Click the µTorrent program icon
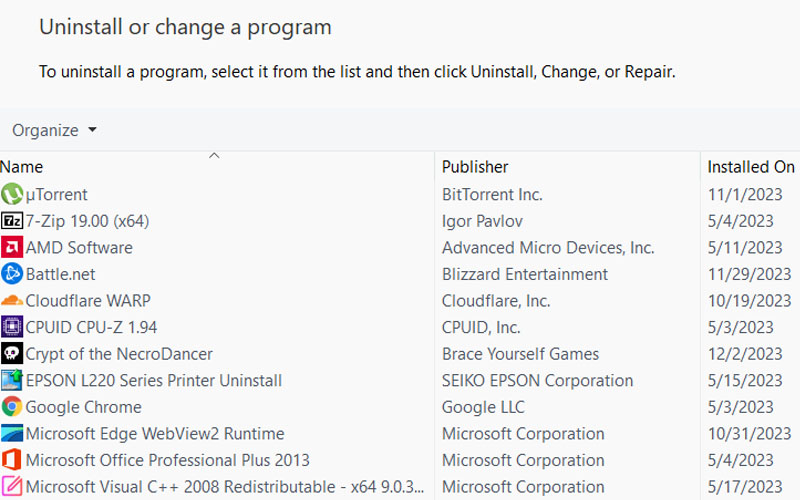The width and height of the screenshot is (800, 500). pos(12,194)
